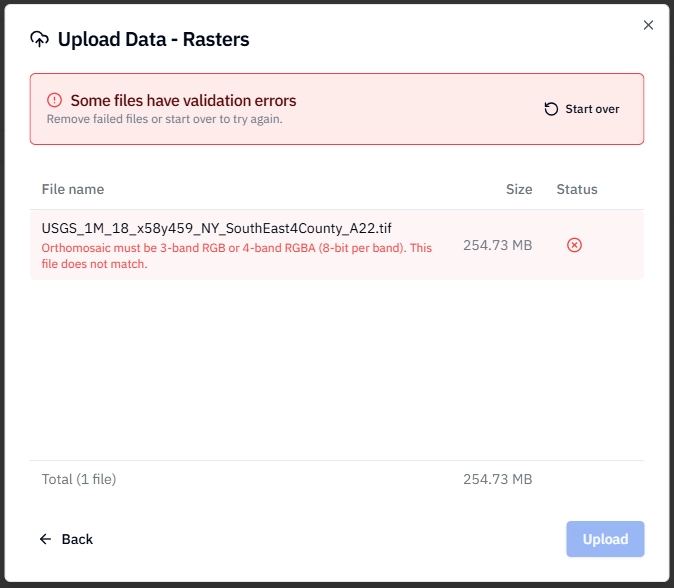This screenshot has width=674, height=588.
Task: Go back using the Back label
Action: [x=77, y=539]
